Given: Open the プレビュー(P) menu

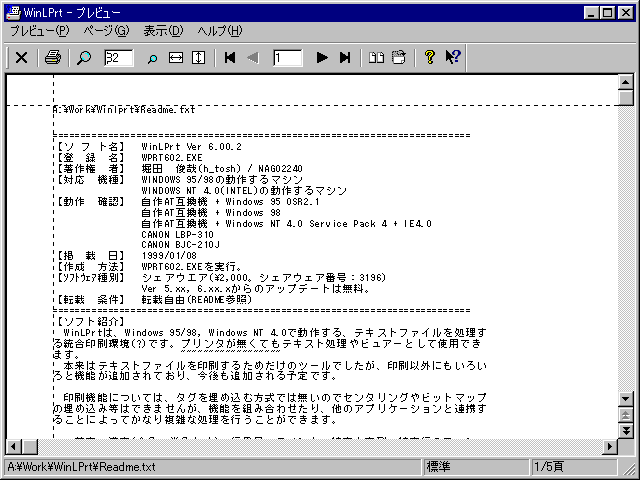Looking at the screenshot, I should [40, 31].
